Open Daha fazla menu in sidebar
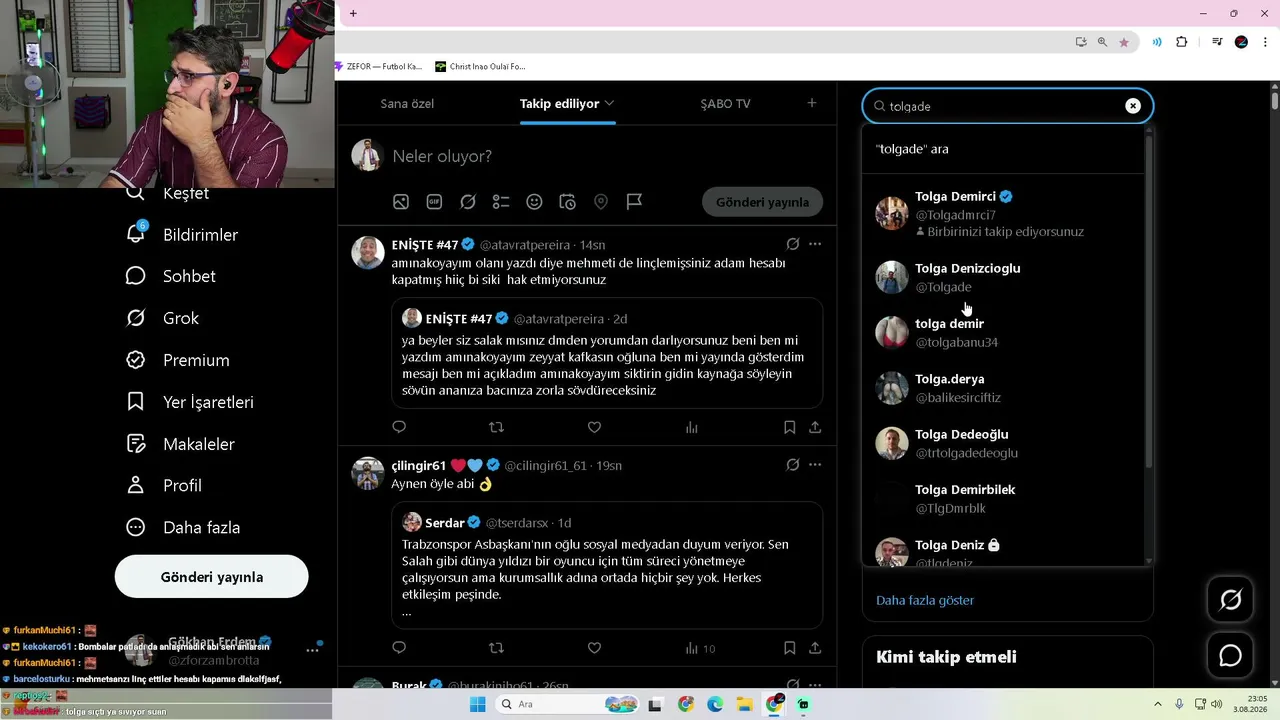 pos(182,527)
